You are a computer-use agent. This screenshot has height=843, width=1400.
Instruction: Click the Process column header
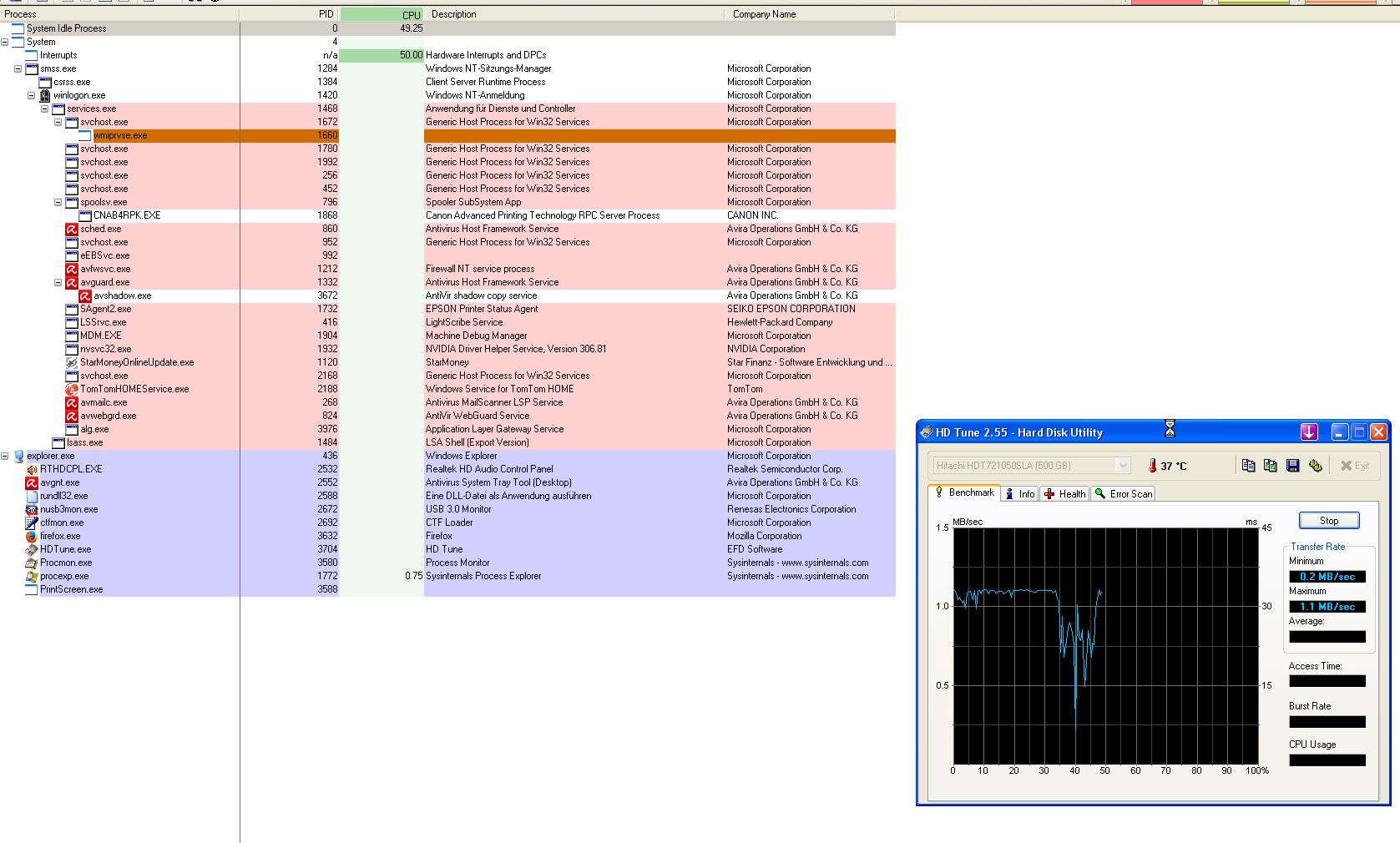coord(119,14)
